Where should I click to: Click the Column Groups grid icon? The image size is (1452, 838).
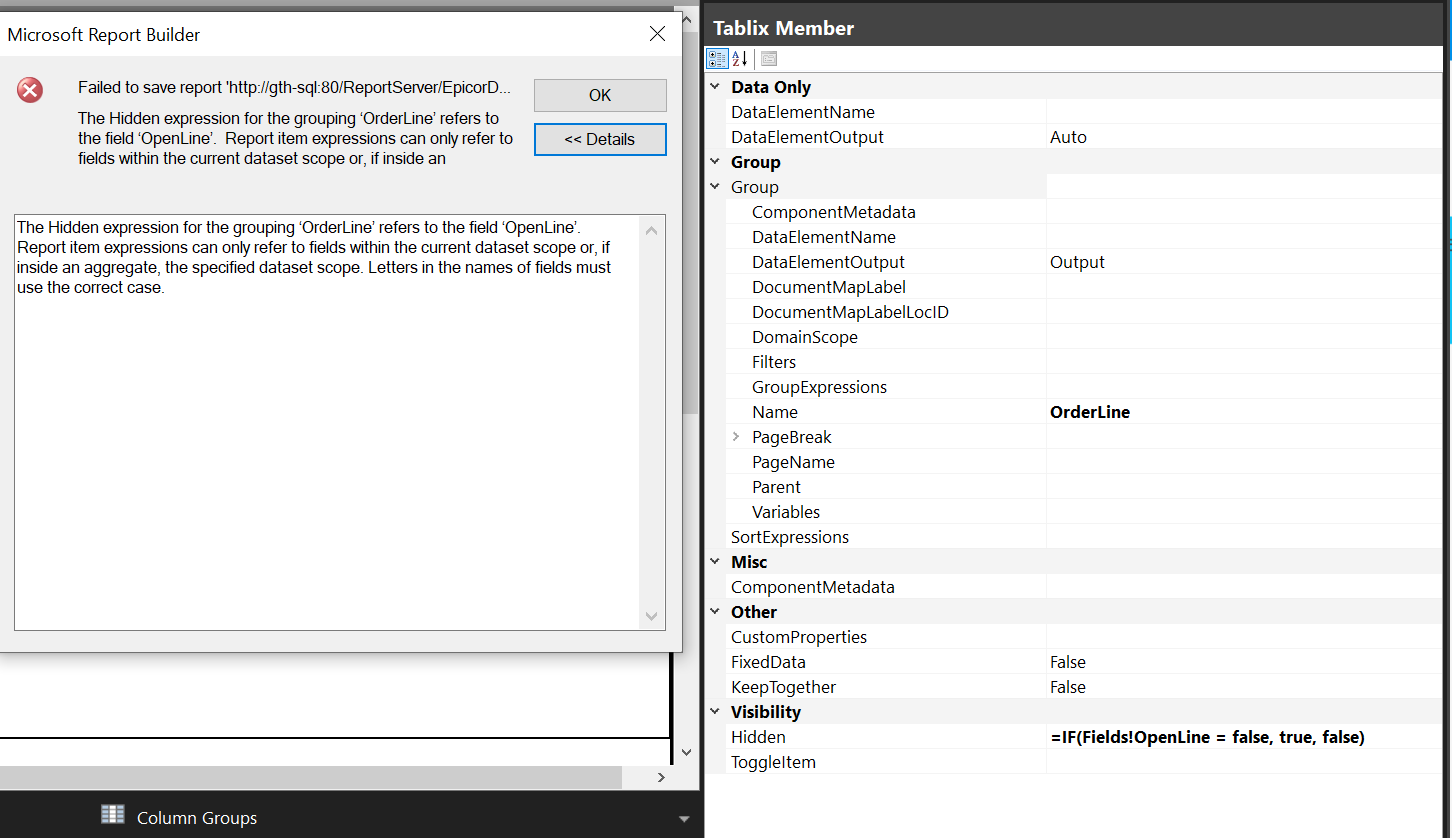(113, 816)
